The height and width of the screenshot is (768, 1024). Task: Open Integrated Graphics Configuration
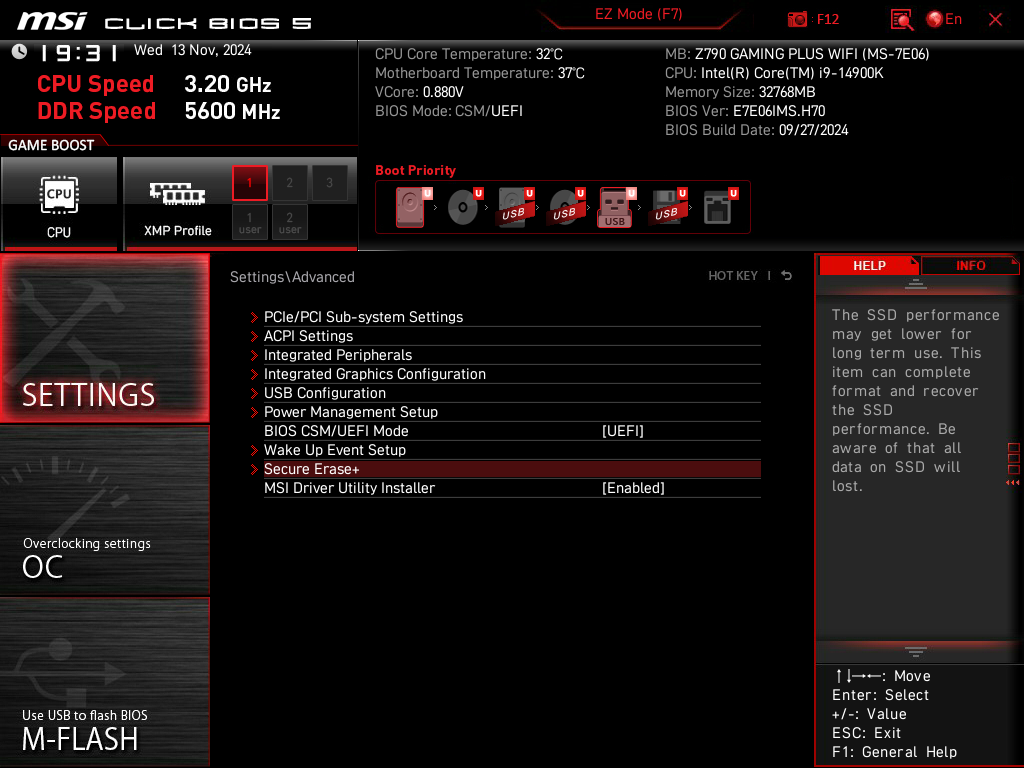[x=512, y=374]
